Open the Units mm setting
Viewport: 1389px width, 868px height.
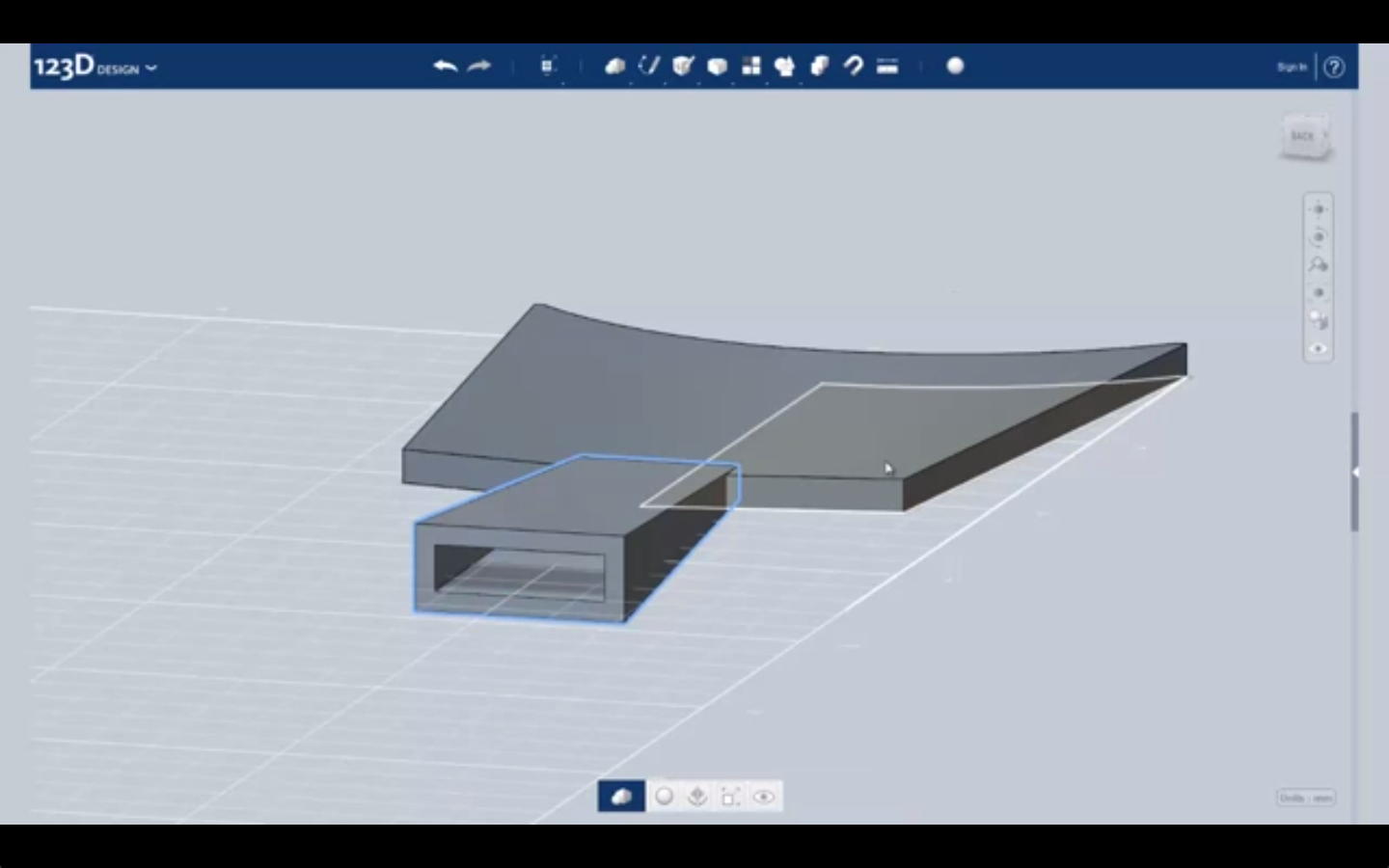coord(1306,798)
